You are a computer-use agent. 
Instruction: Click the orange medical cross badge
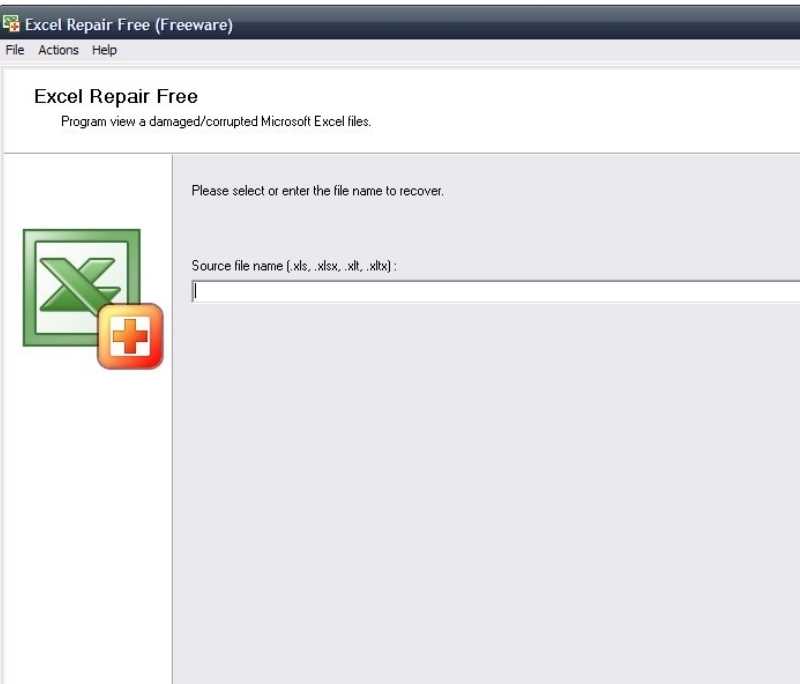(x=130, y=336)
